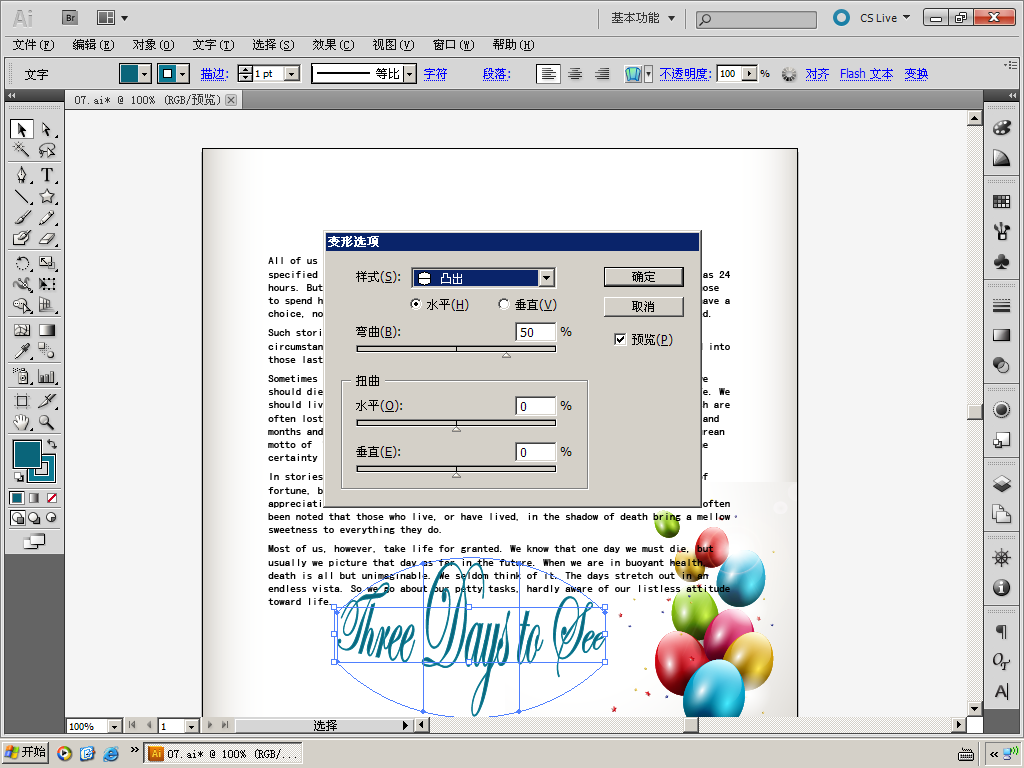Screen dimensions: 1024x768
Task: Align text right in control bar
Action: (x=601, y=74)
